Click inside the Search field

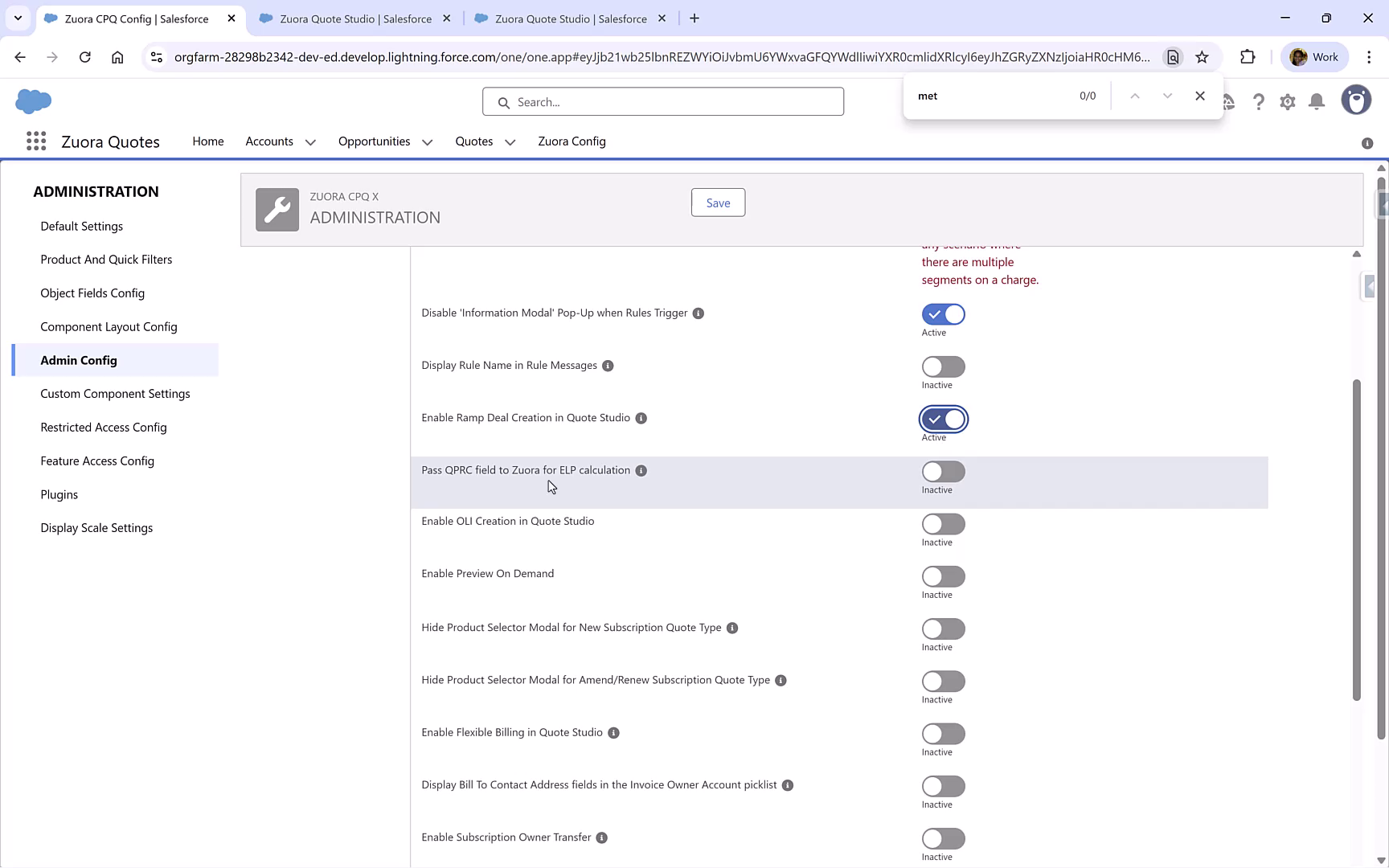click(663, 101)
